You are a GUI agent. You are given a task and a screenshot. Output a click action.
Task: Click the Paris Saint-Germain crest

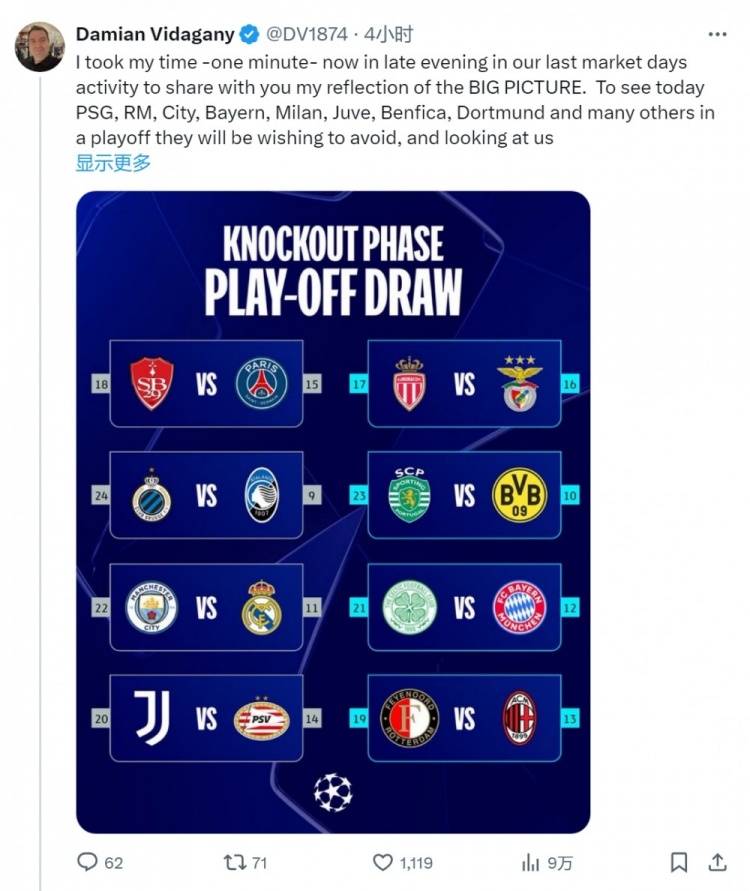point(261,384)
